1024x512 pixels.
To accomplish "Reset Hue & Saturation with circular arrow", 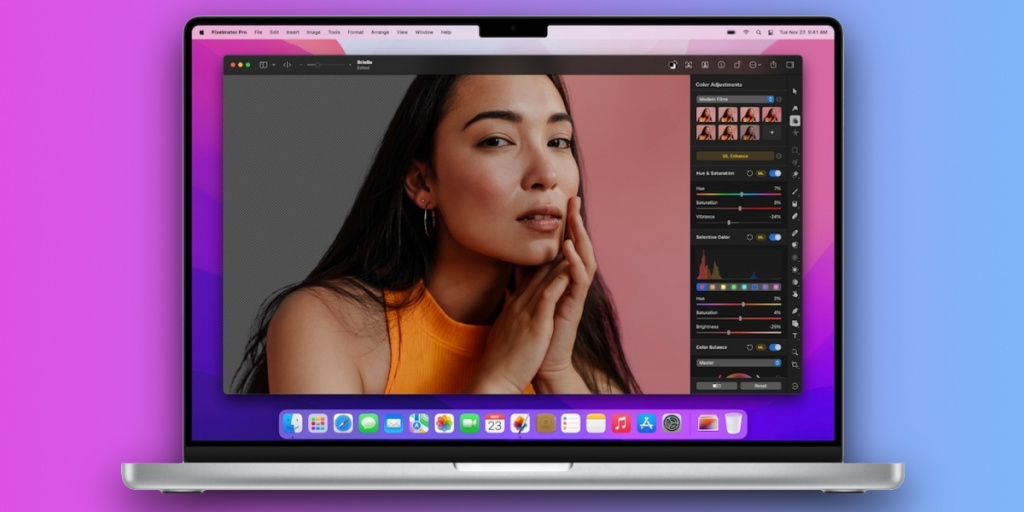I will [x=750, y=173].
